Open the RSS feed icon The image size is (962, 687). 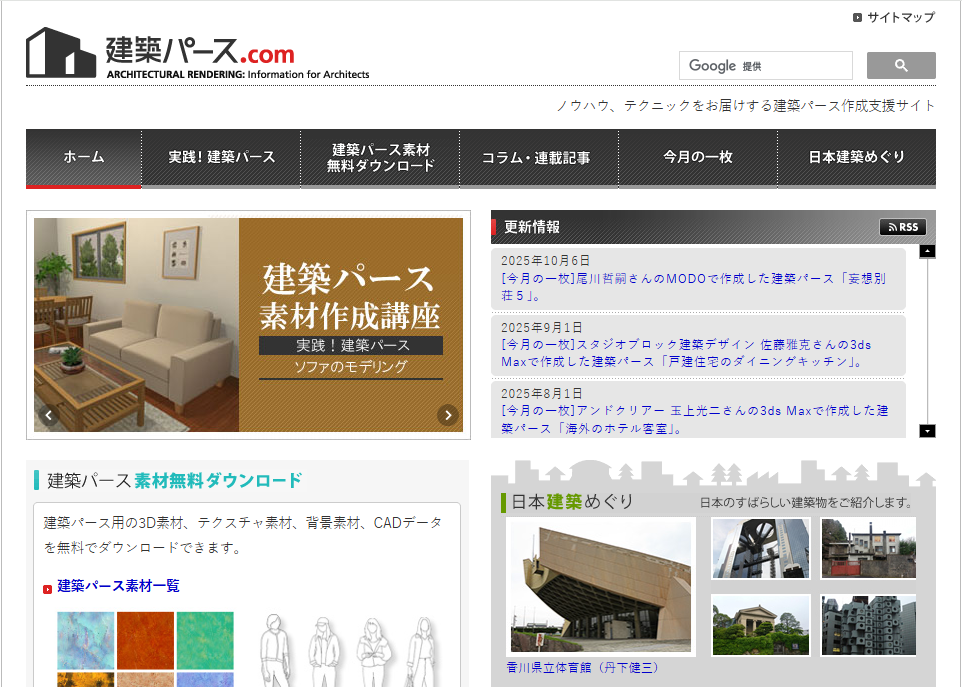coord(902,227)
